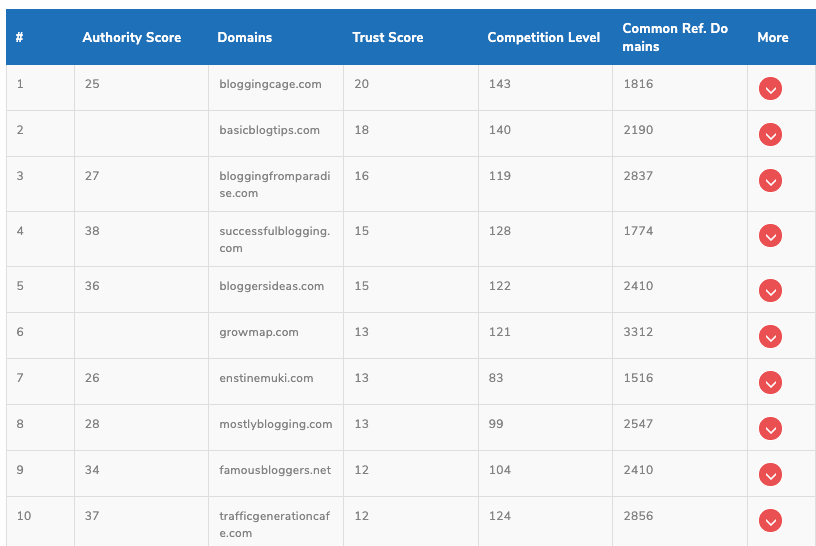Viewport: 816px width, 546px height.
Task: Expand more details for bloggingcage.com row
Action: click(769, 89)
